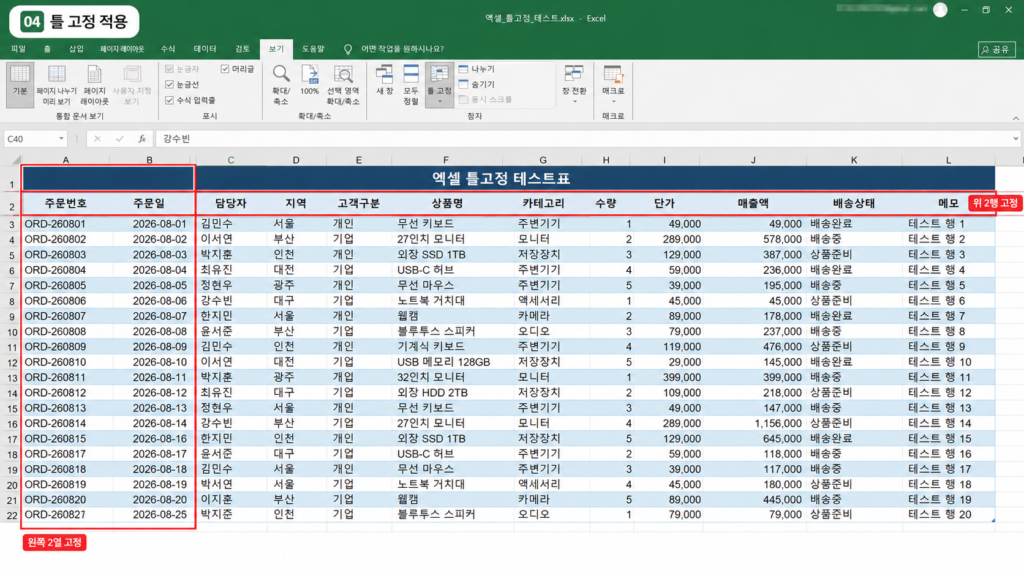The height and width of the screenshot is (576, 1024).
Task: Click the 공유 share button
Action: point(997,50)
